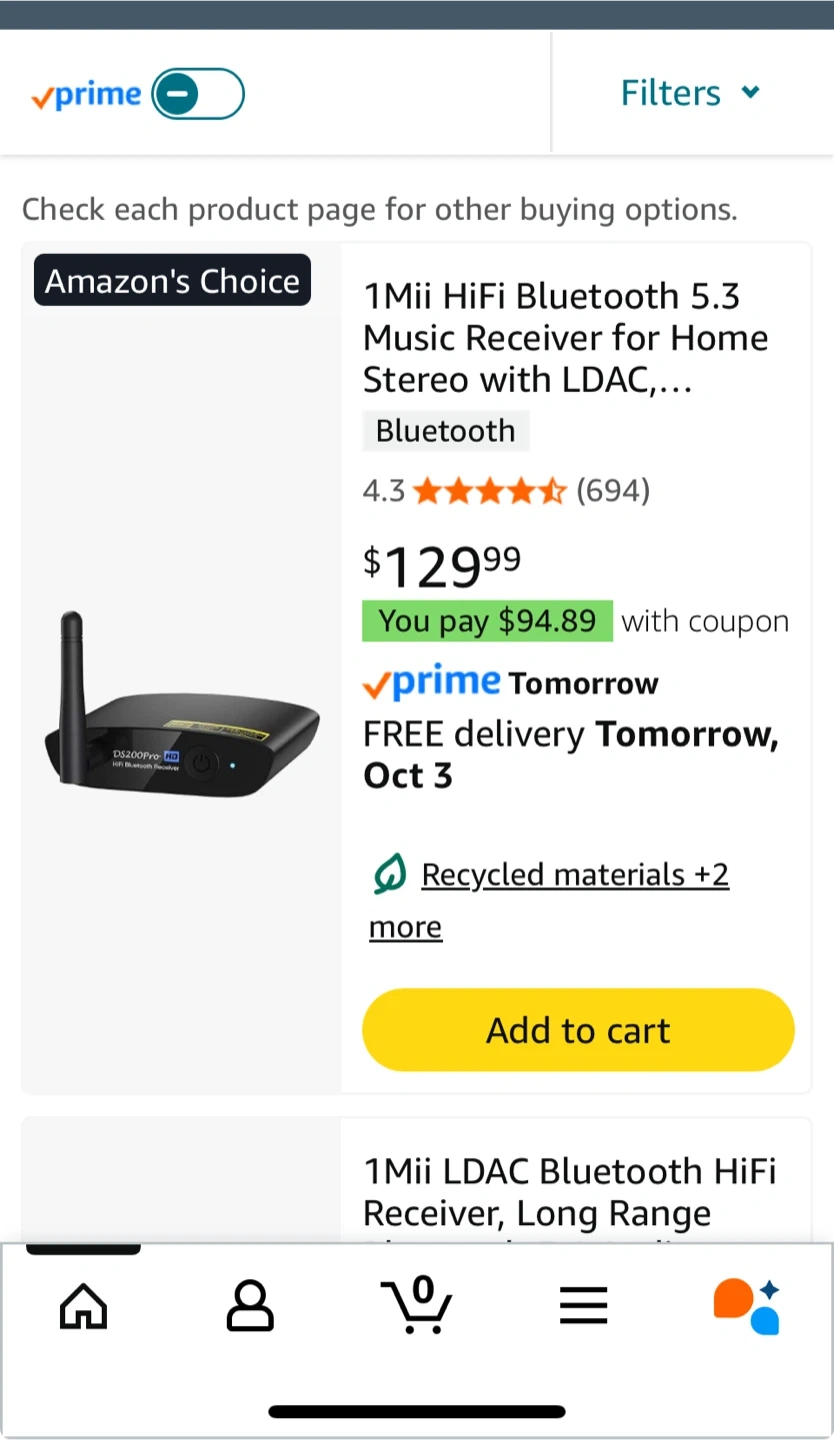Open the Recycled materials +2 more link
Screen dimensions: 834x1440
[574, 876]
